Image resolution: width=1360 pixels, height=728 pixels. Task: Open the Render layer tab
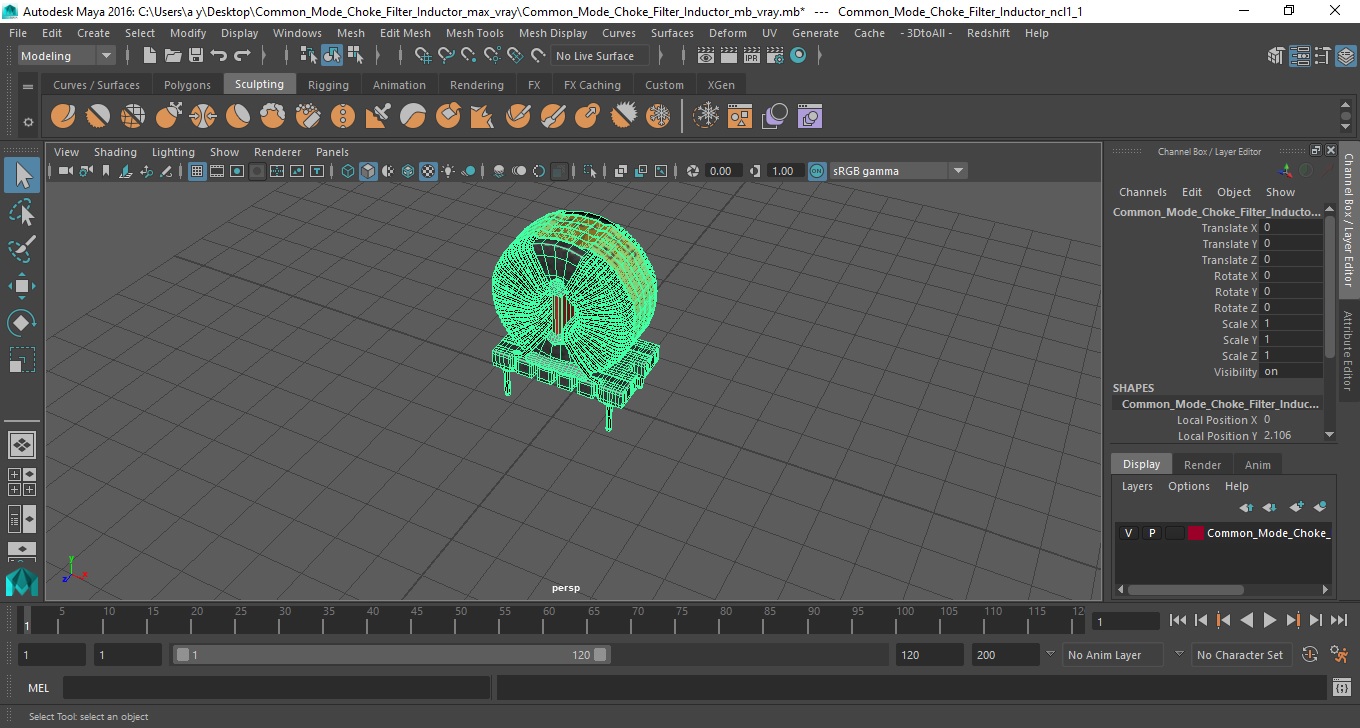(1202, 465)
